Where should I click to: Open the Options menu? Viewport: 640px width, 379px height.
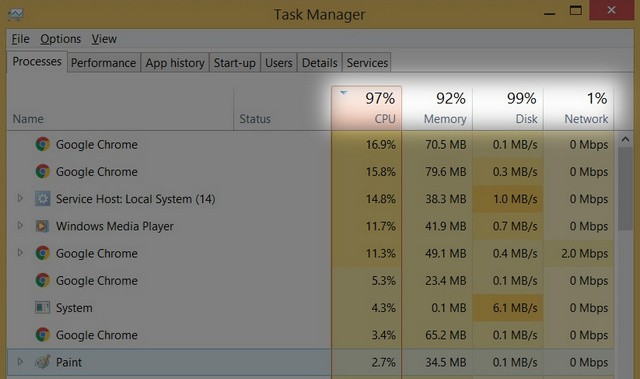[60, 39]
